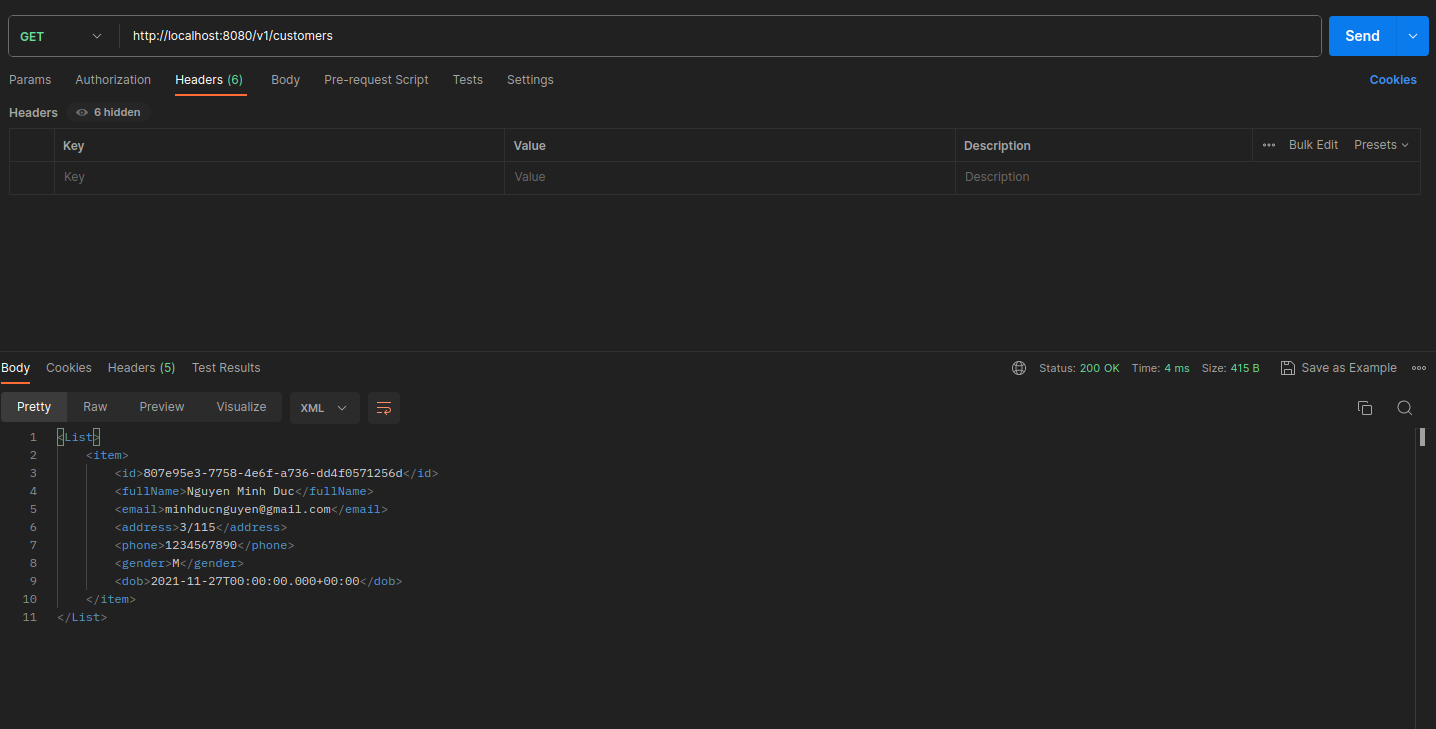
Task: Open the XML format dropdown
Action: [324, 408]
